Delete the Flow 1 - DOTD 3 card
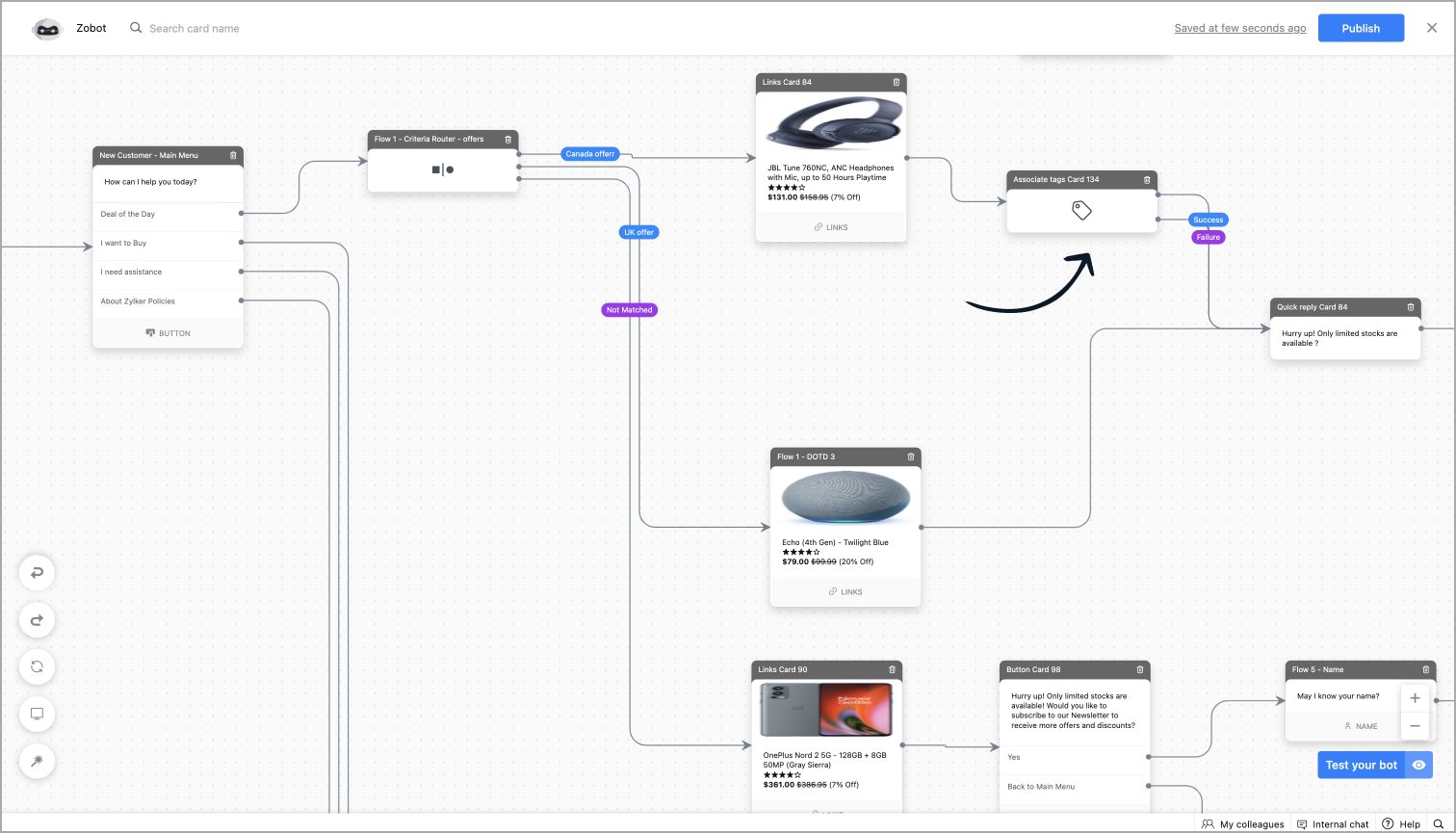Image resolution: width=1456 pixels, height=833 pixels. pyautogui.click(x=911, y=456)
